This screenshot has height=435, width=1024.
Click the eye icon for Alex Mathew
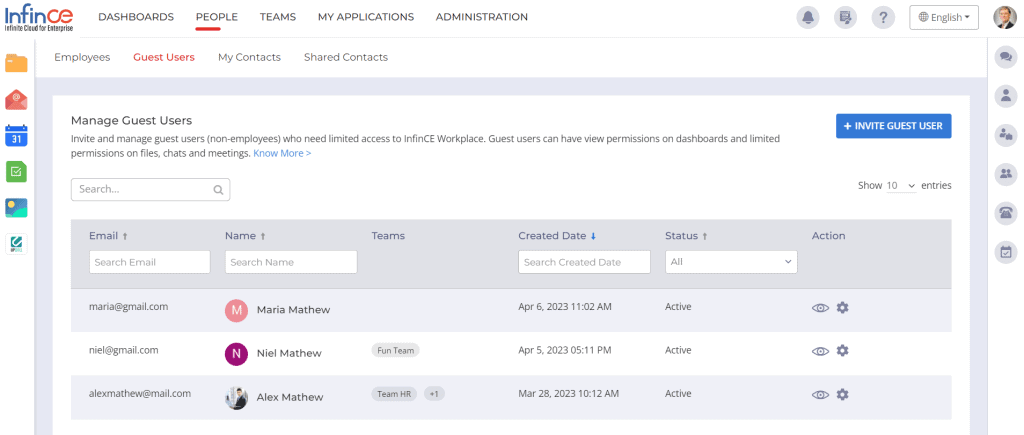click(x=820, y=395)
